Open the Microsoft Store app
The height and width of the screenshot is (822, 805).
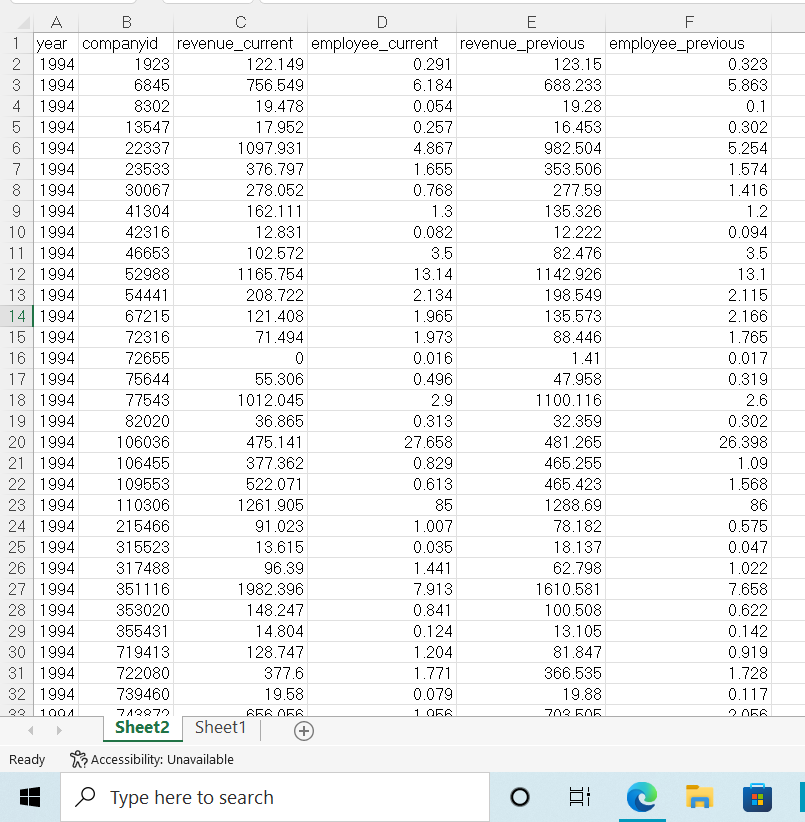point(755,797)
